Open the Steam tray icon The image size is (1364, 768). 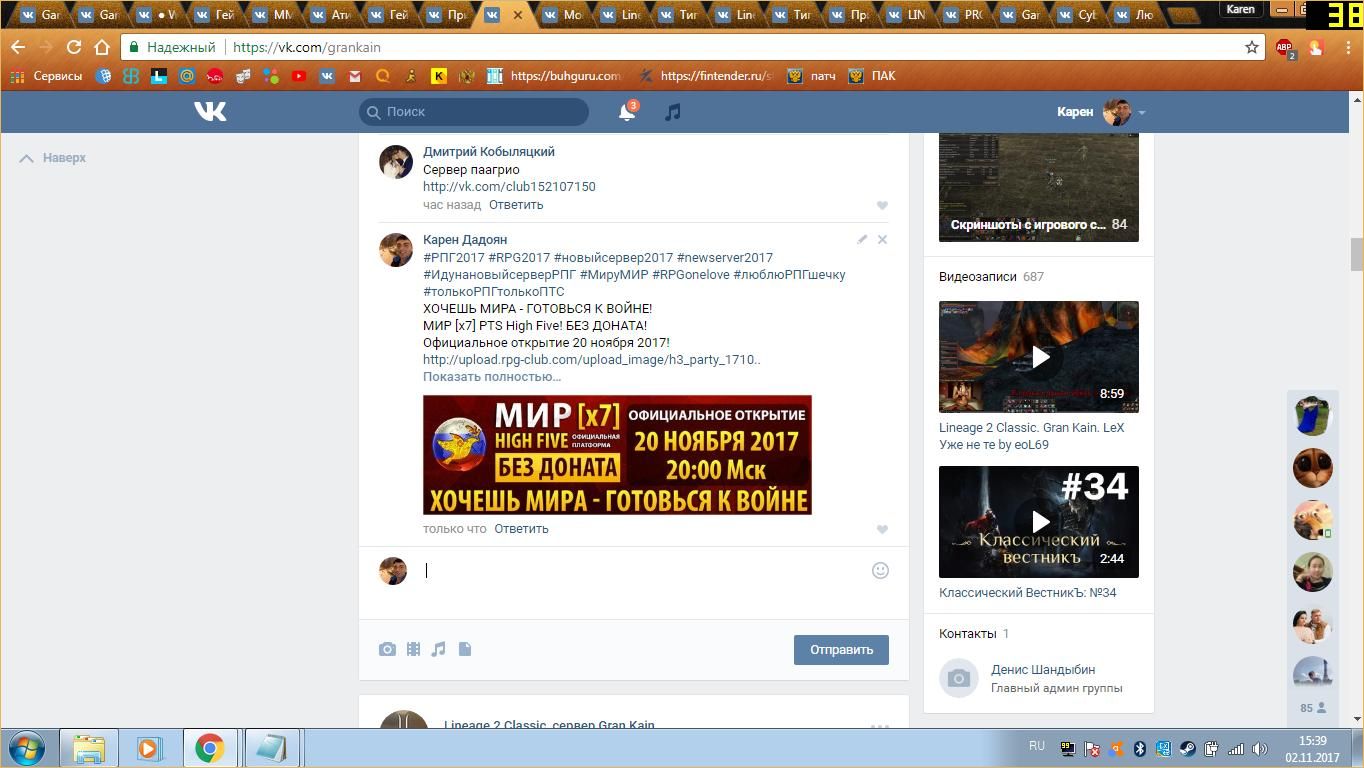(x=1187, y=748)
